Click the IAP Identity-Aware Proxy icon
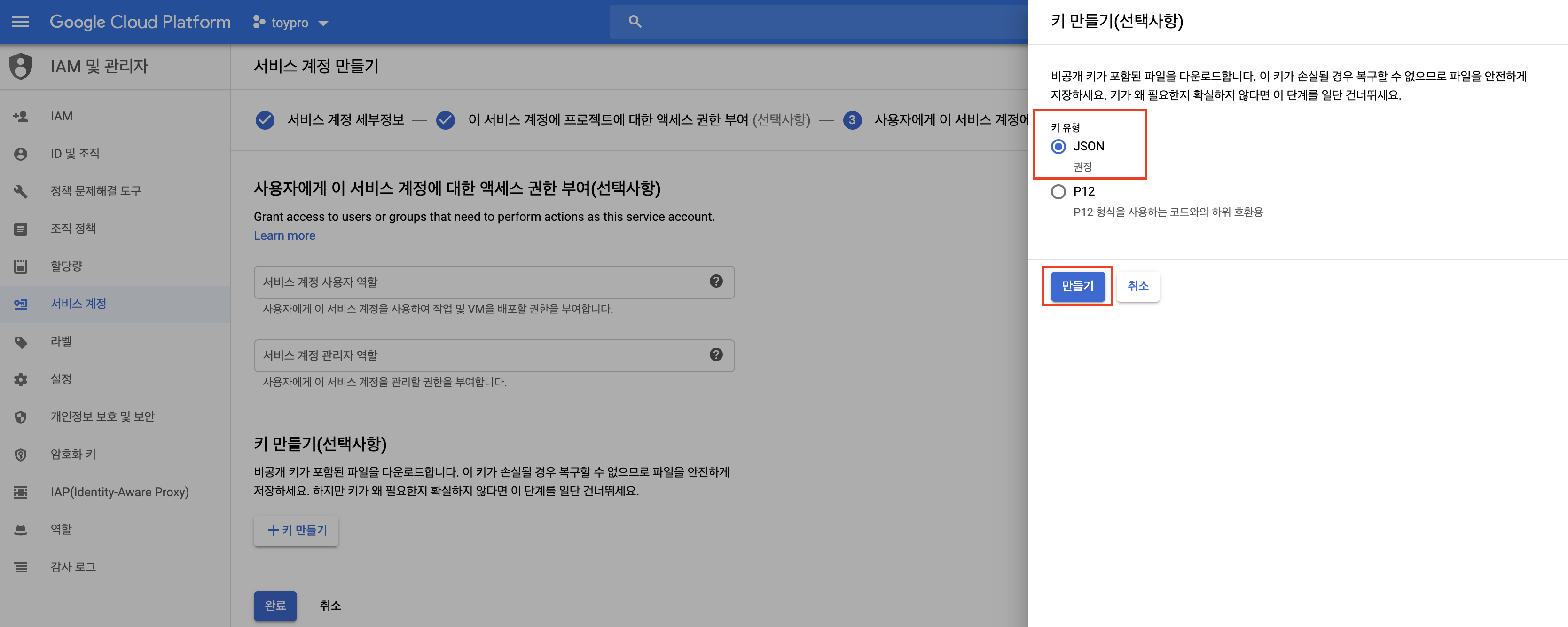The width and height of the screenshot is (1568, 627). coord(21,493)
